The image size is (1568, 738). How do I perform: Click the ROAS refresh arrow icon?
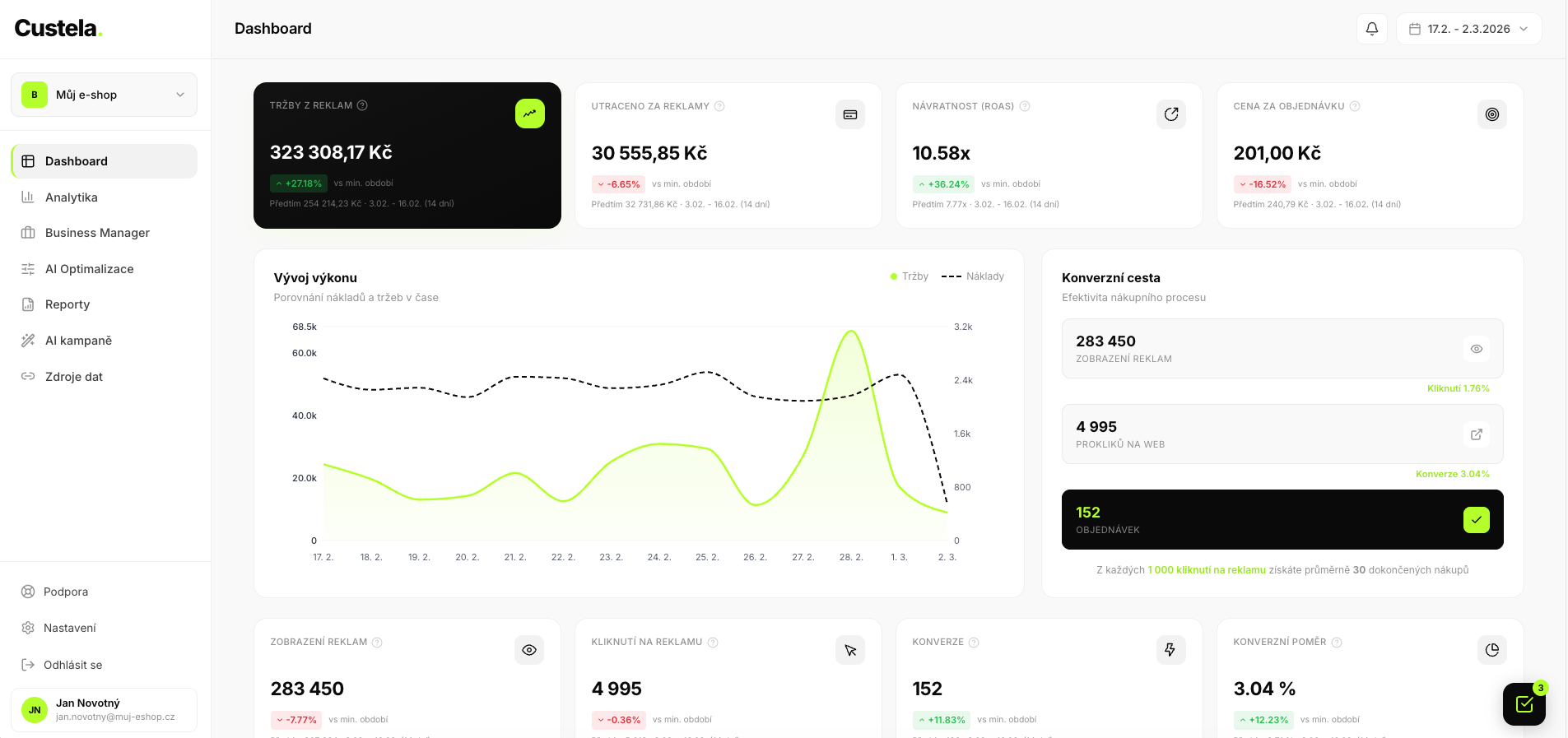1170,114
